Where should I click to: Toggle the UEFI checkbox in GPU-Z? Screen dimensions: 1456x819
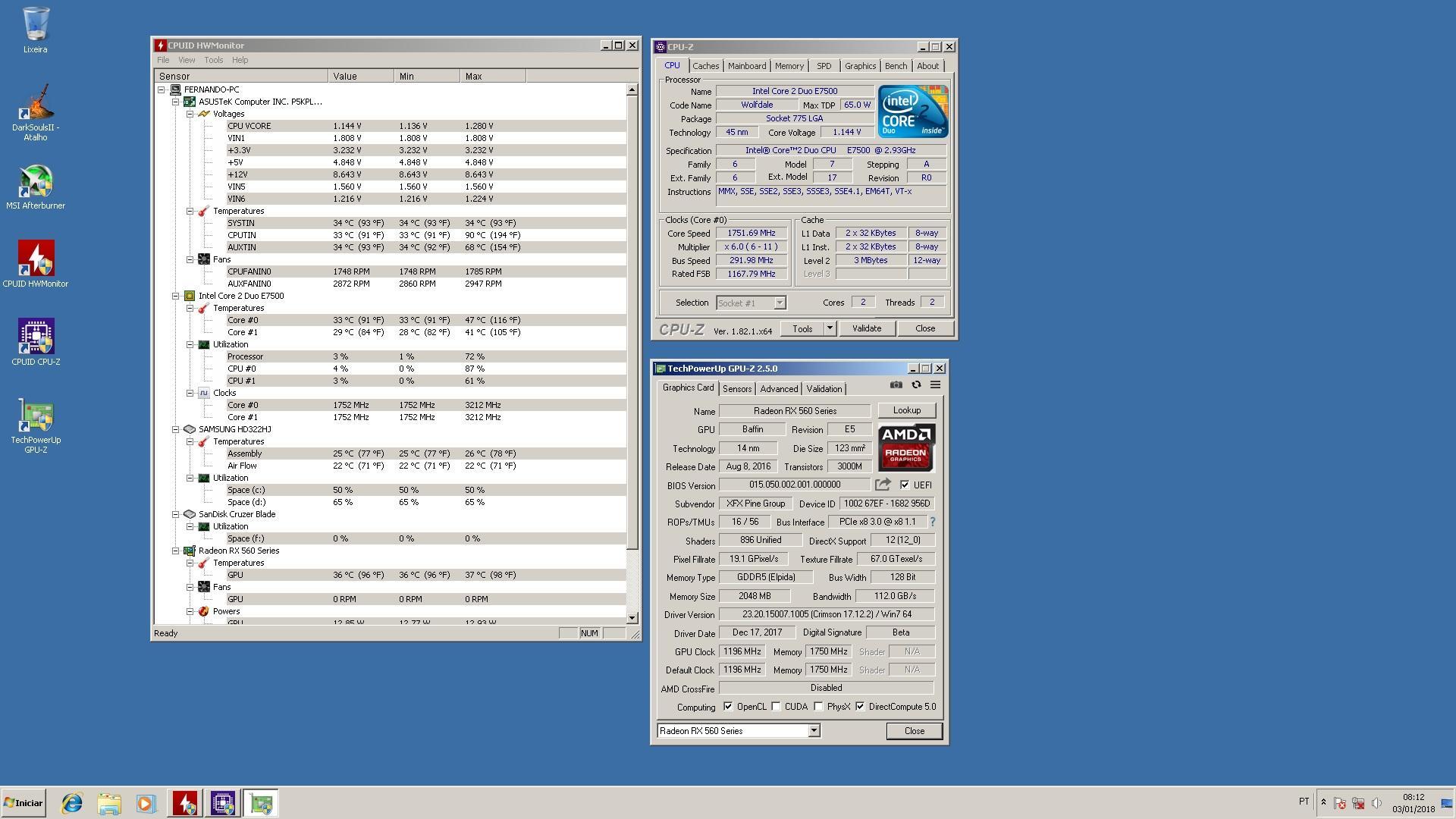click(905, 485)
